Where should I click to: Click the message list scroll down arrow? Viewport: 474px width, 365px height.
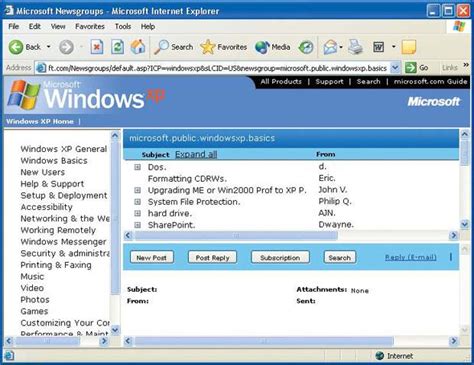click(x=465, y=224)
